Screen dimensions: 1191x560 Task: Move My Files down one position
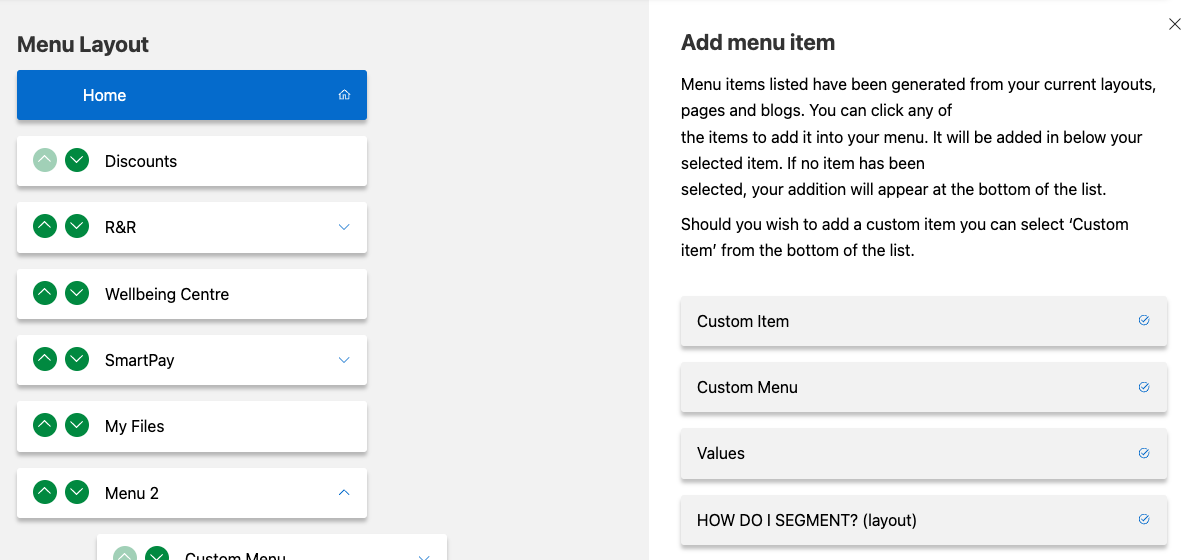[77, 426]
